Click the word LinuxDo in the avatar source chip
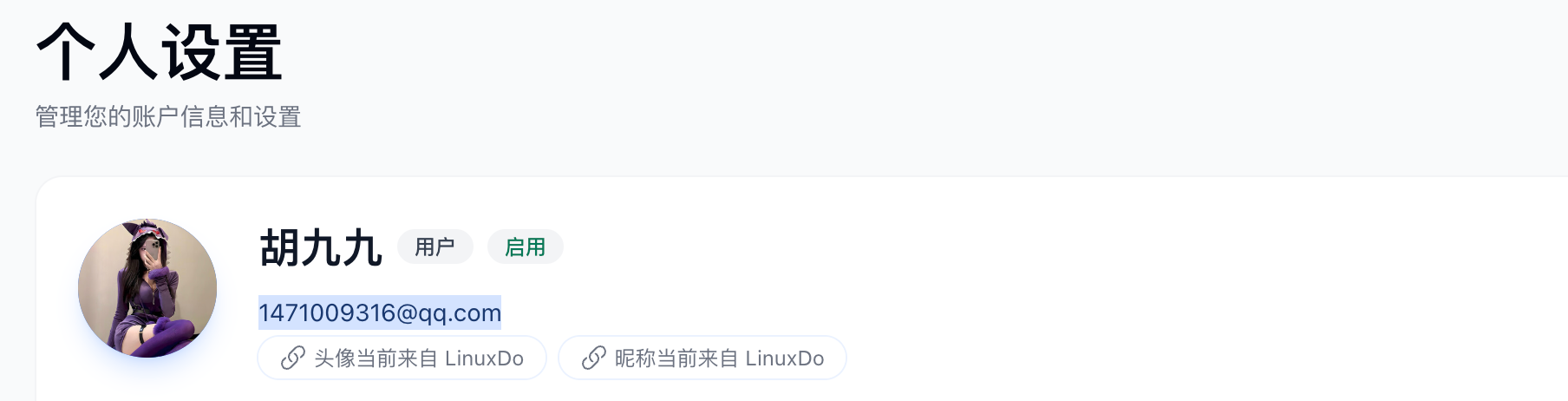 tap(484, 358)
